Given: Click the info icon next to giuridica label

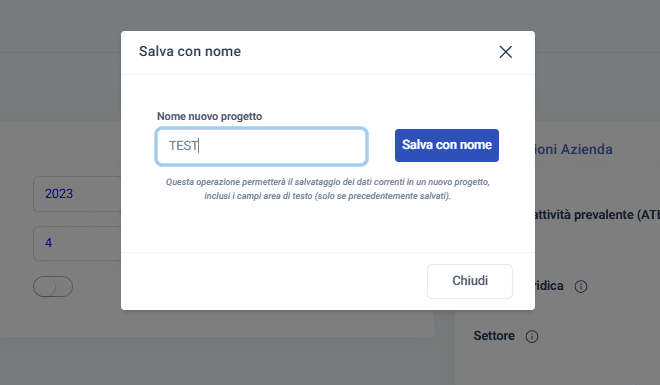Looking at the screenshot, I should click(581, 287).
